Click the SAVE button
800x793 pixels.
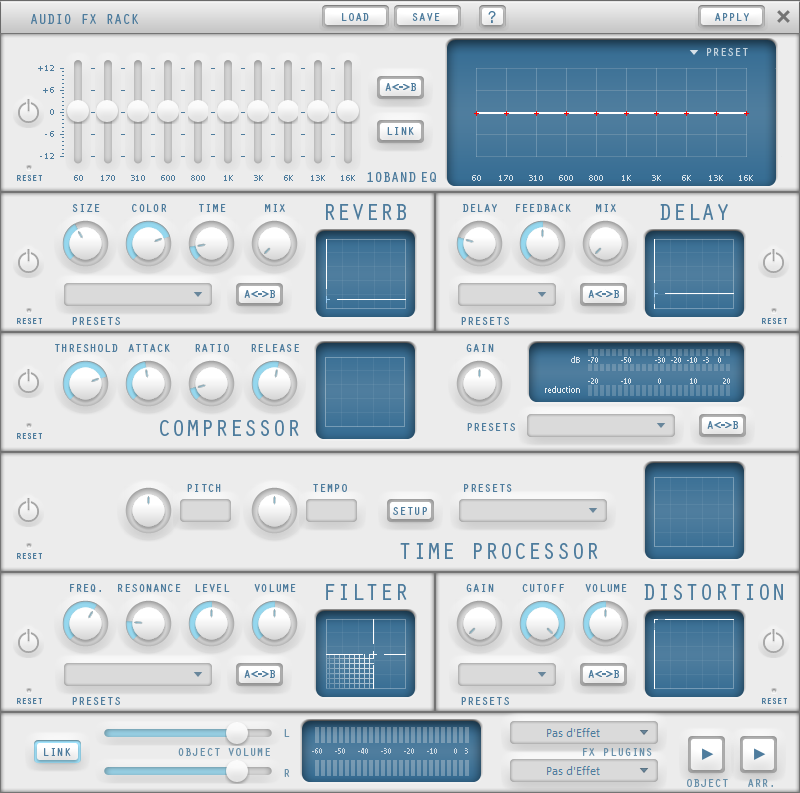tap(427, 16)
